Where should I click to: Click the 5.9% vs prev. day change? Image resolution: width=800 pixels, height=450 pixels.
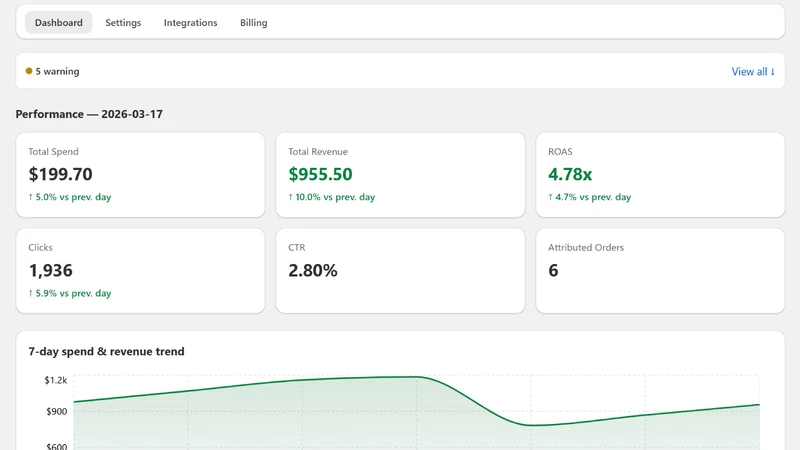pyautogui.click(x=70, y=293)
